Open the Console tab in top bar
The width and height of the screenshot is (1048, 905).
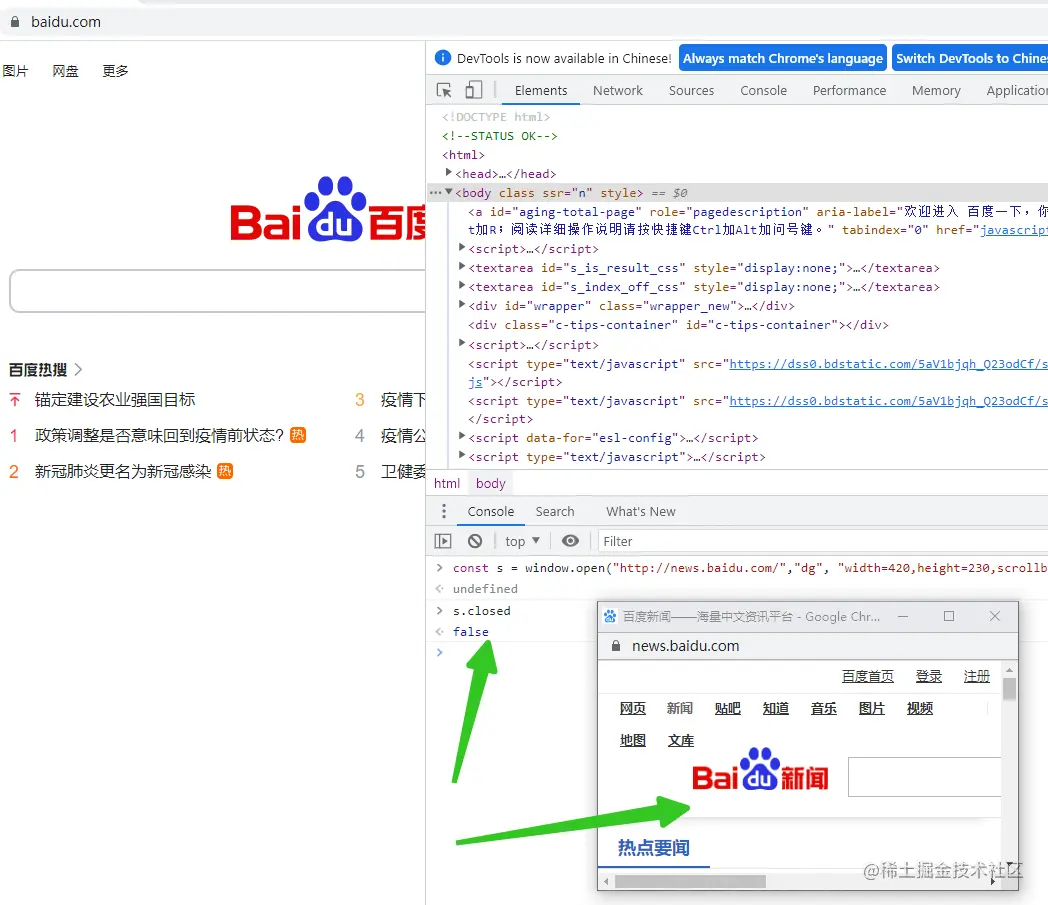[x=763, y=90]
